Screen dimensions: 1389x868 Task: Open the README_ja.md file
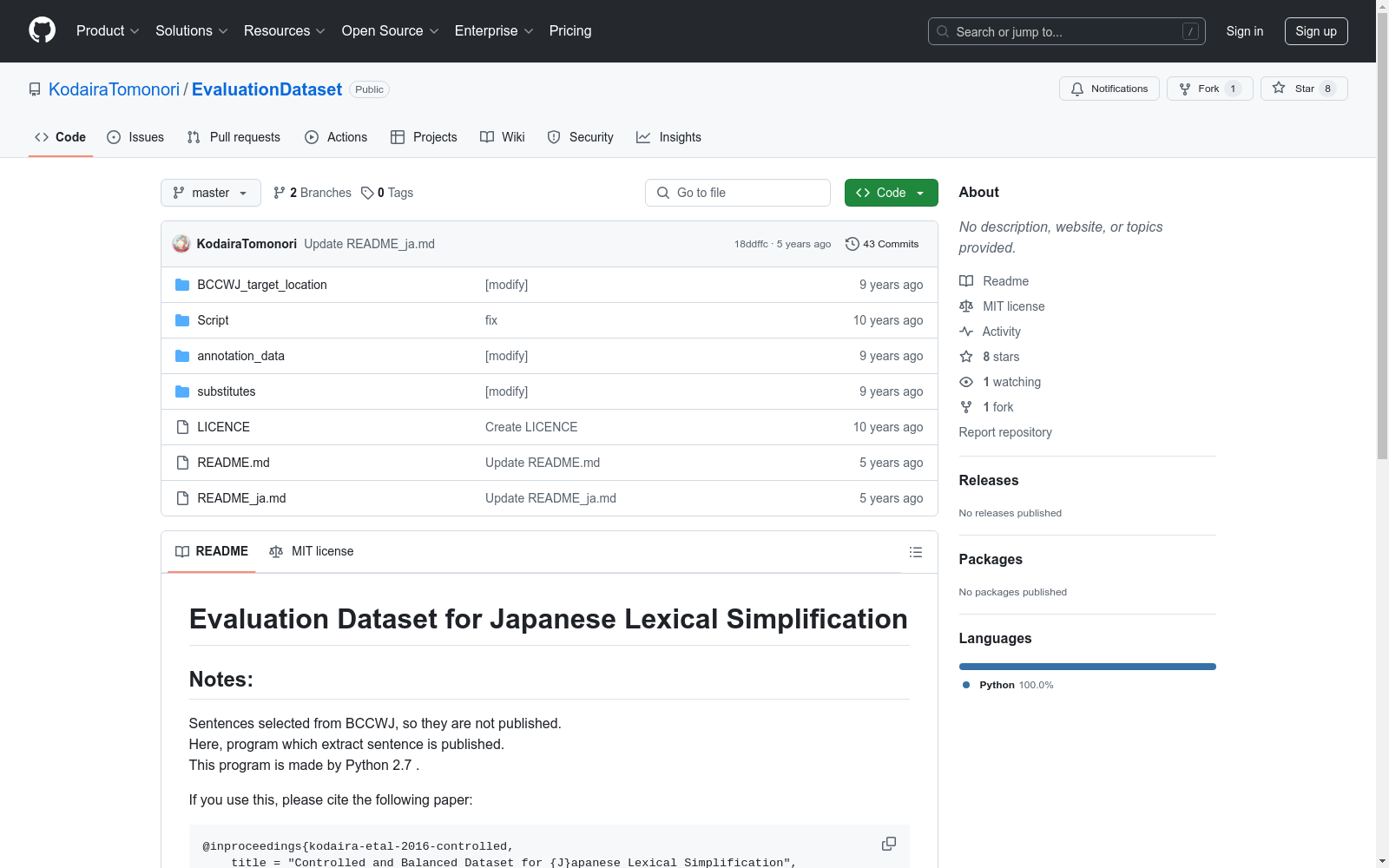(x=241, y=498)
